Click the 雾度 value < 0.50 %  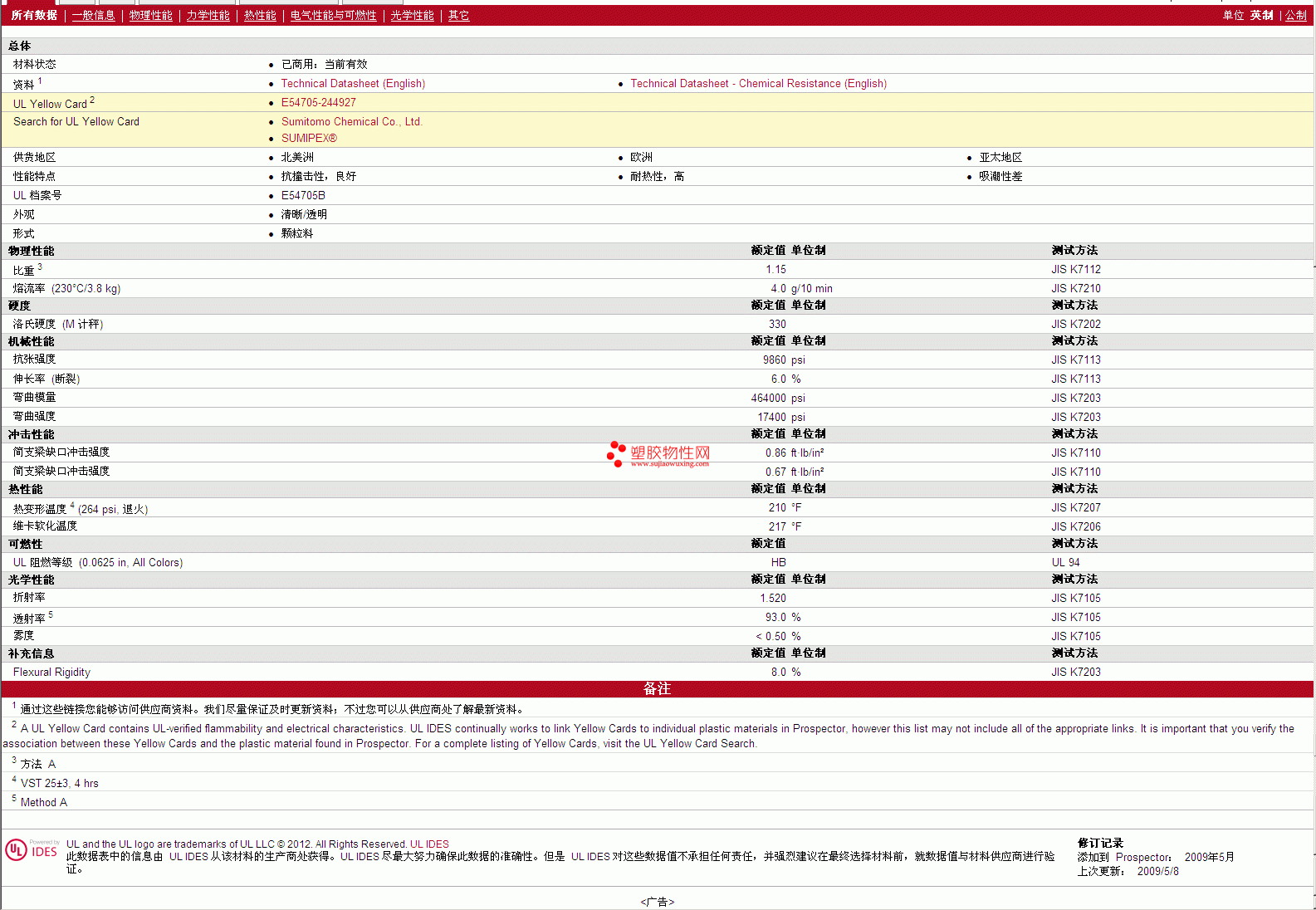click(778, 637)
